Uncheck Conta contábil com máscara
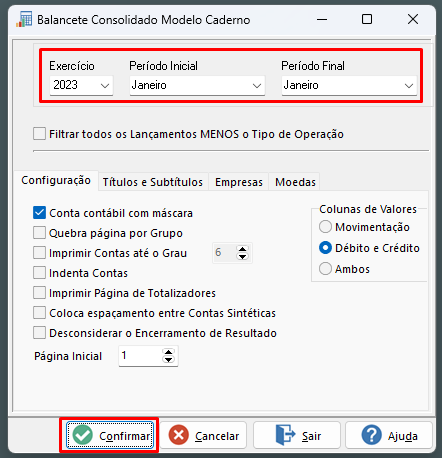The height and width of the screenshot is (458, 442). (x=39, y=213)
